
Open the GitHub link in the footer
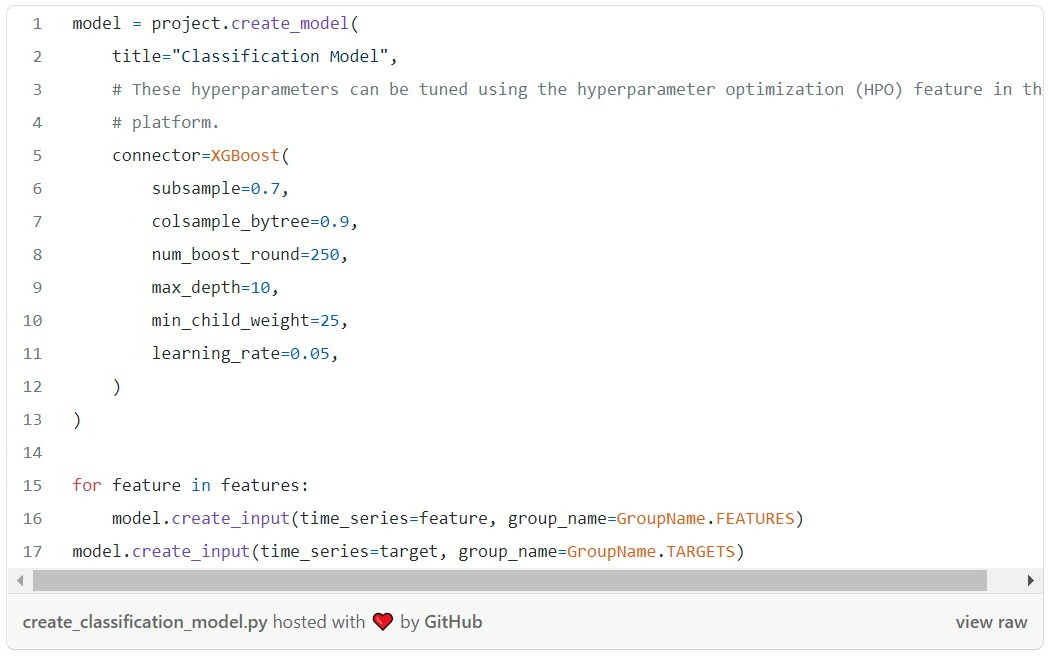tap(455, 621)
